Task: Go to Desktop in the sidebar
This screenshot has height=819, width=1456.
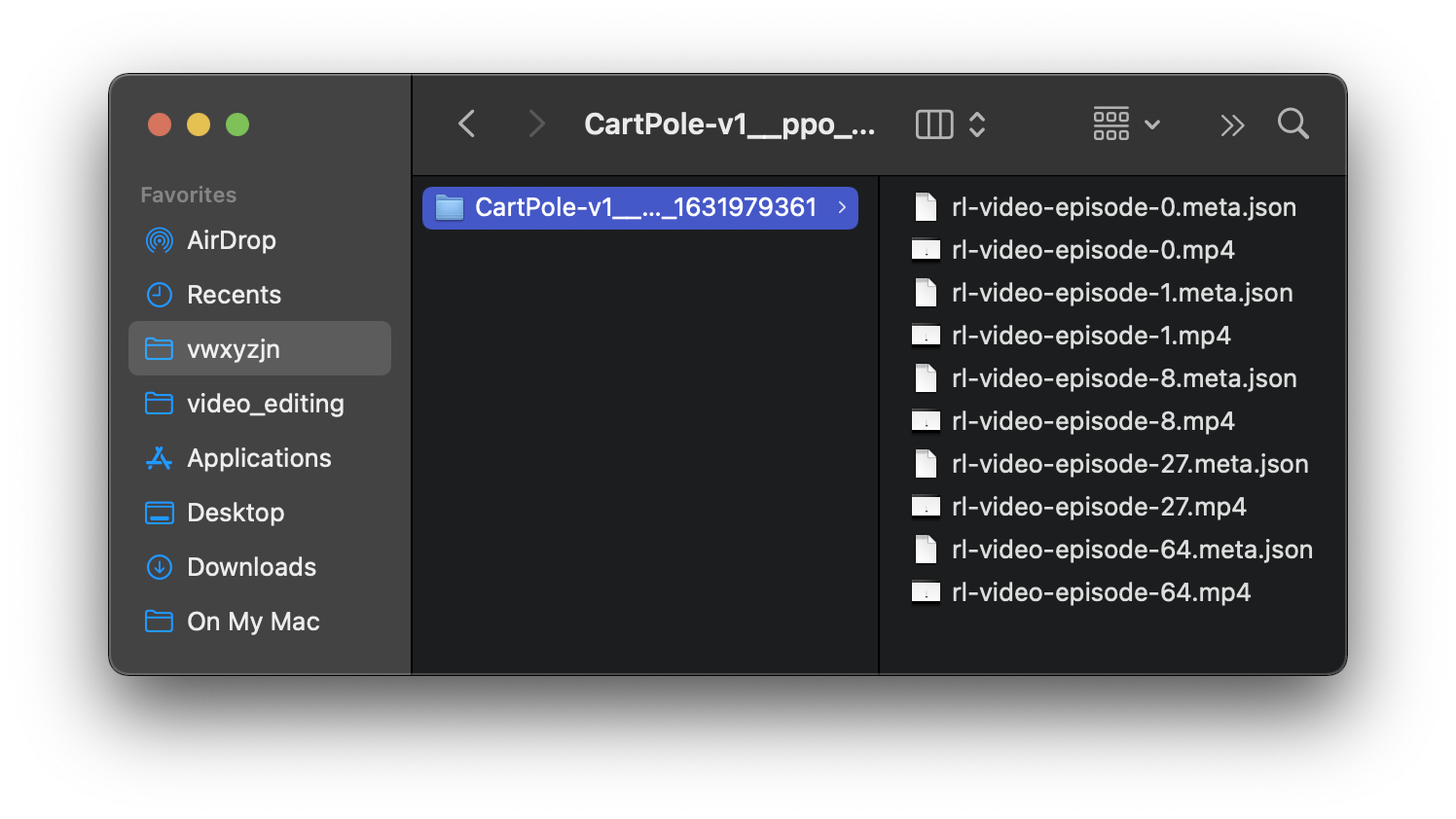Action: pyautogui.click(x=260, y=513)
